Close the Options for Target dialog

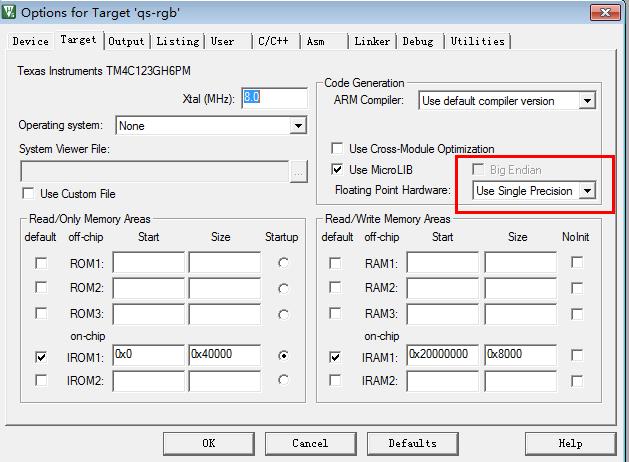605,13
